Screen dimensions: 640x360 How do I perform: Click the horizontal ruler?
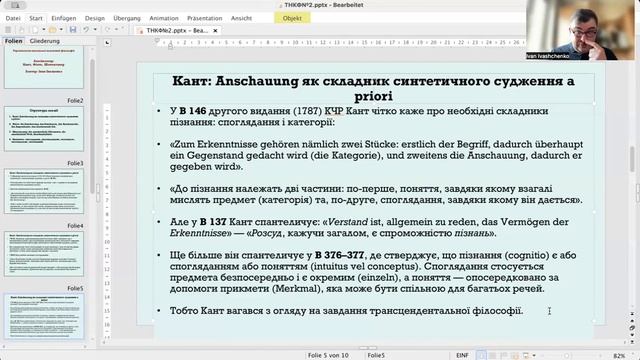[x=340, y=42]
